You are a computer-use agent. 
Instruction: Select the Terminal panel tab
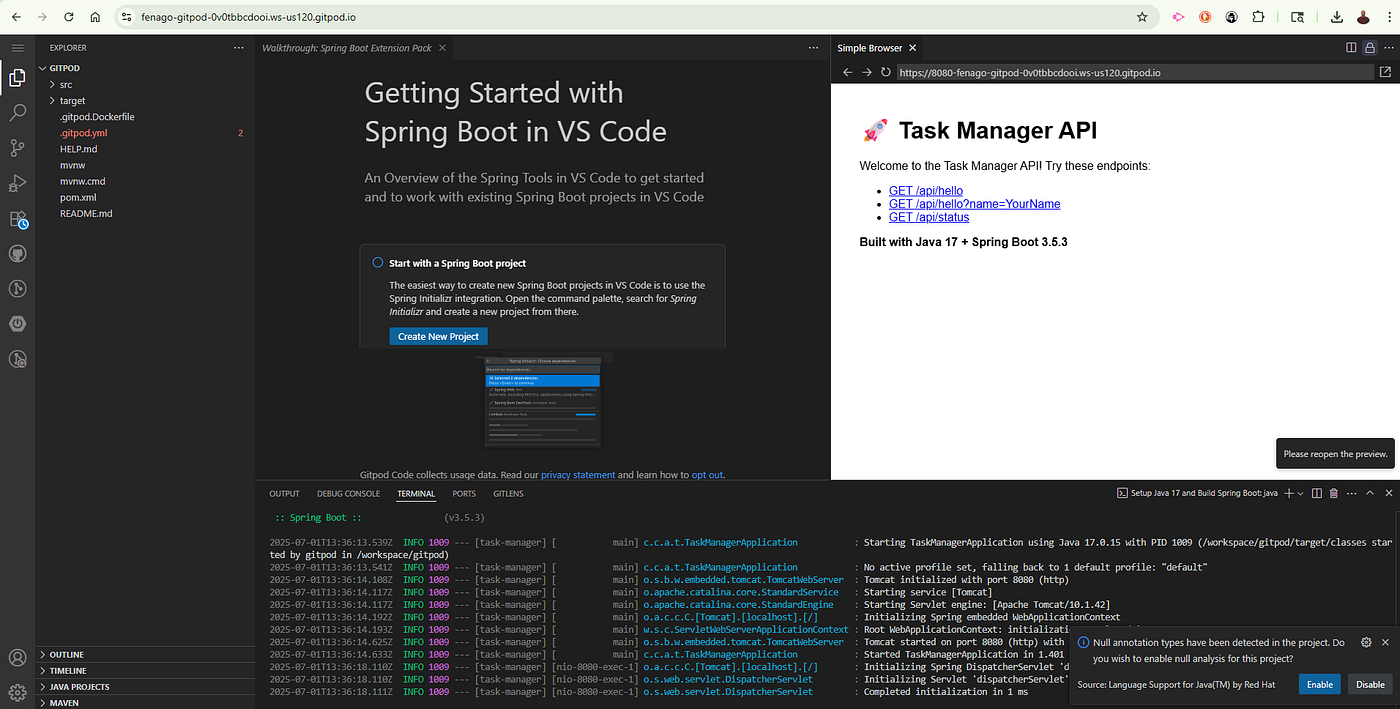click(416, 493)
